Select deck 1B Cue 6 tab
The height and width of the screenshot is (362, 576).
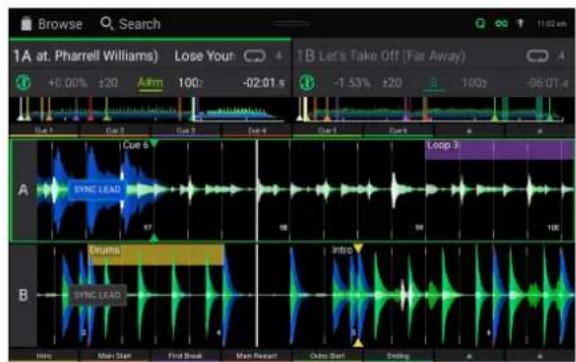[398, 130]
